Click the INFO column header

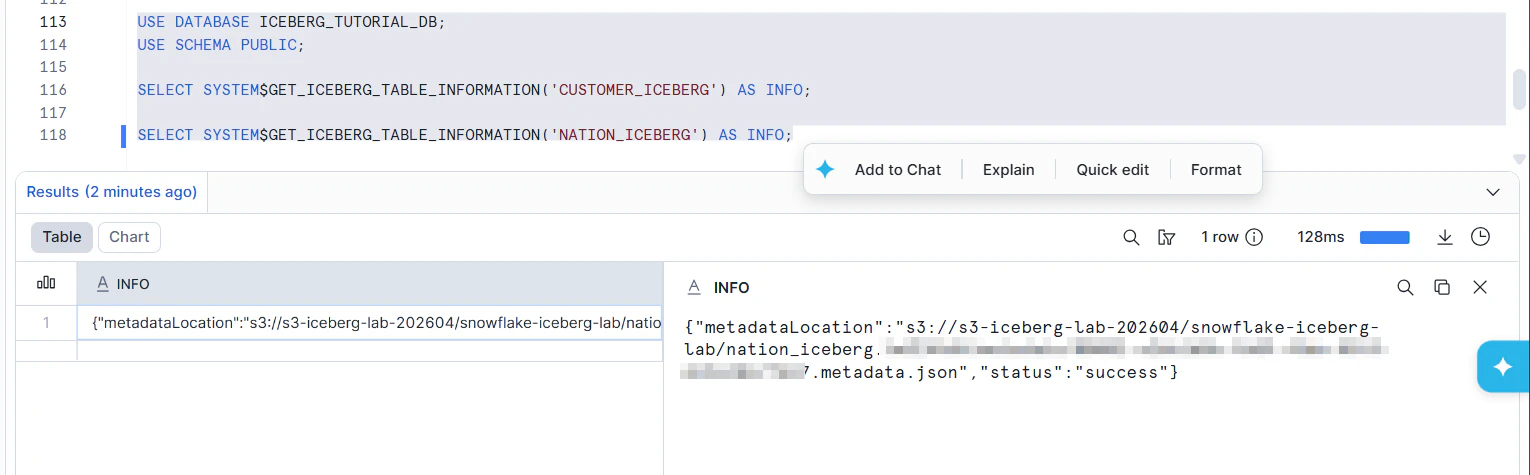pos(133,284)
